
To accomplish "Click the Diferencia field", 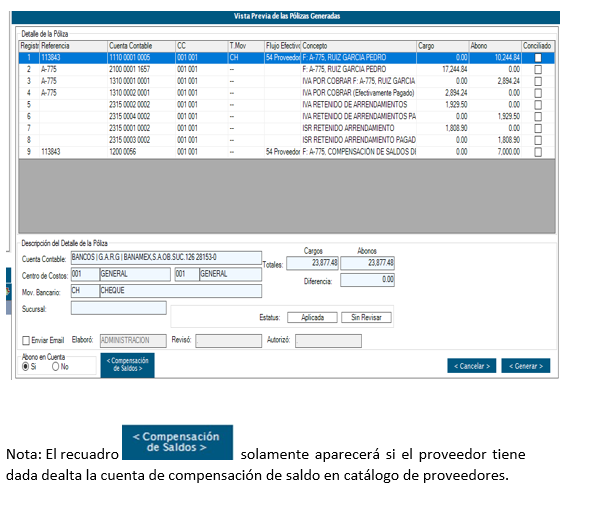I will click(x=367, y=280).
